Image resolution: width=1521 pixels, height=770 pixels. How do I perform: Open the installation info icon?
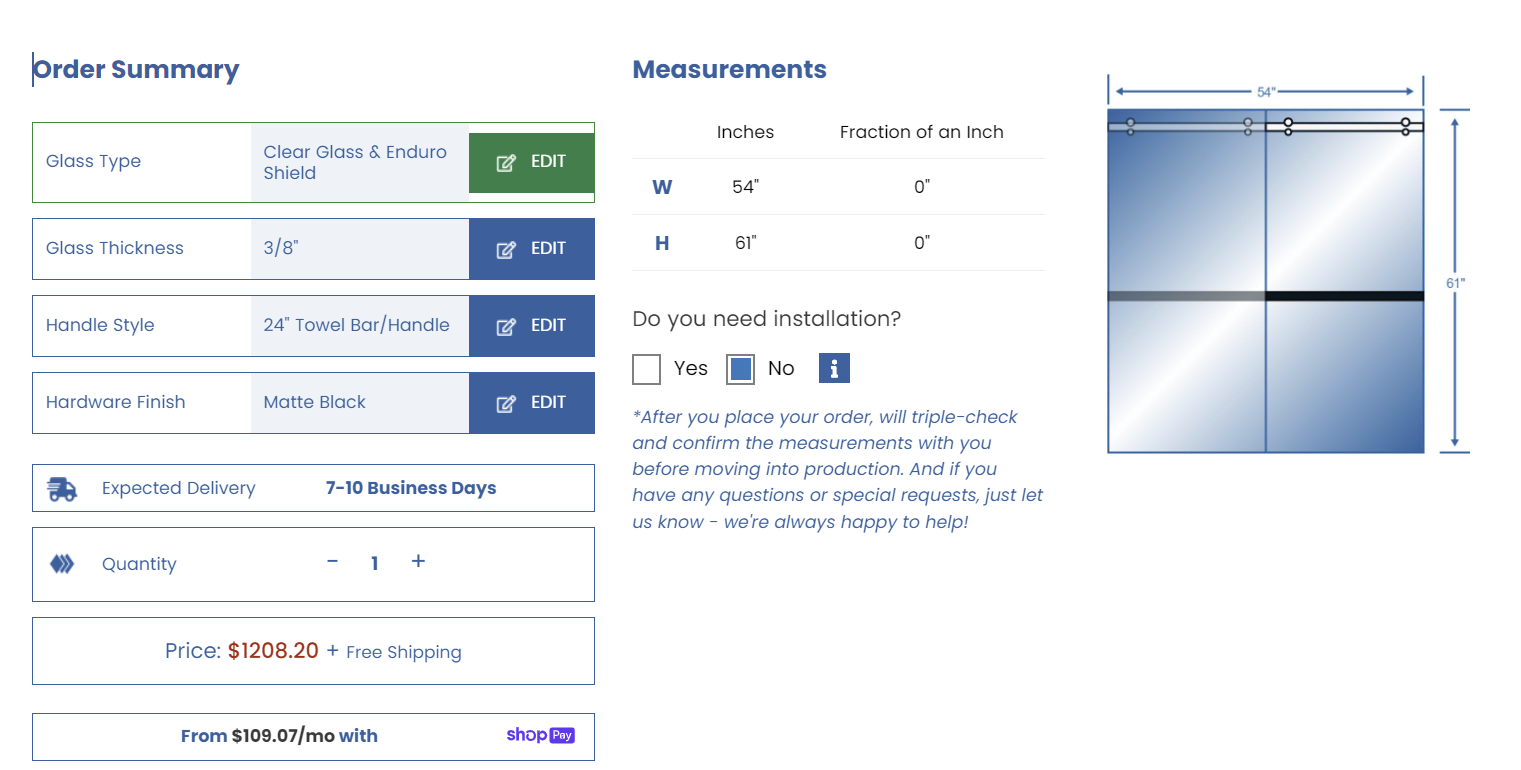834,368
